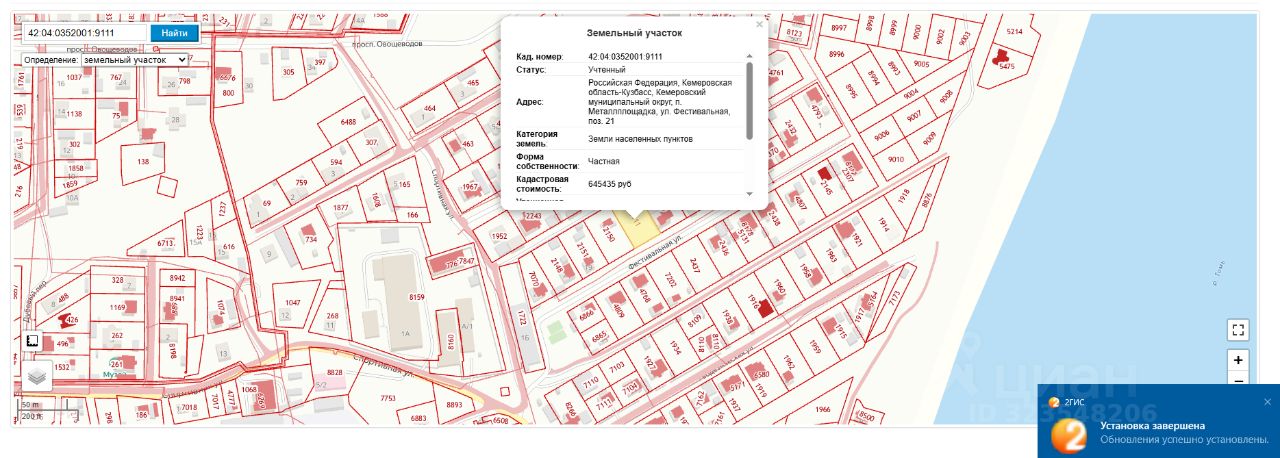Click the red building on parcel 5475
This screenshot has width=1280, height=458.
pos(999,57)
